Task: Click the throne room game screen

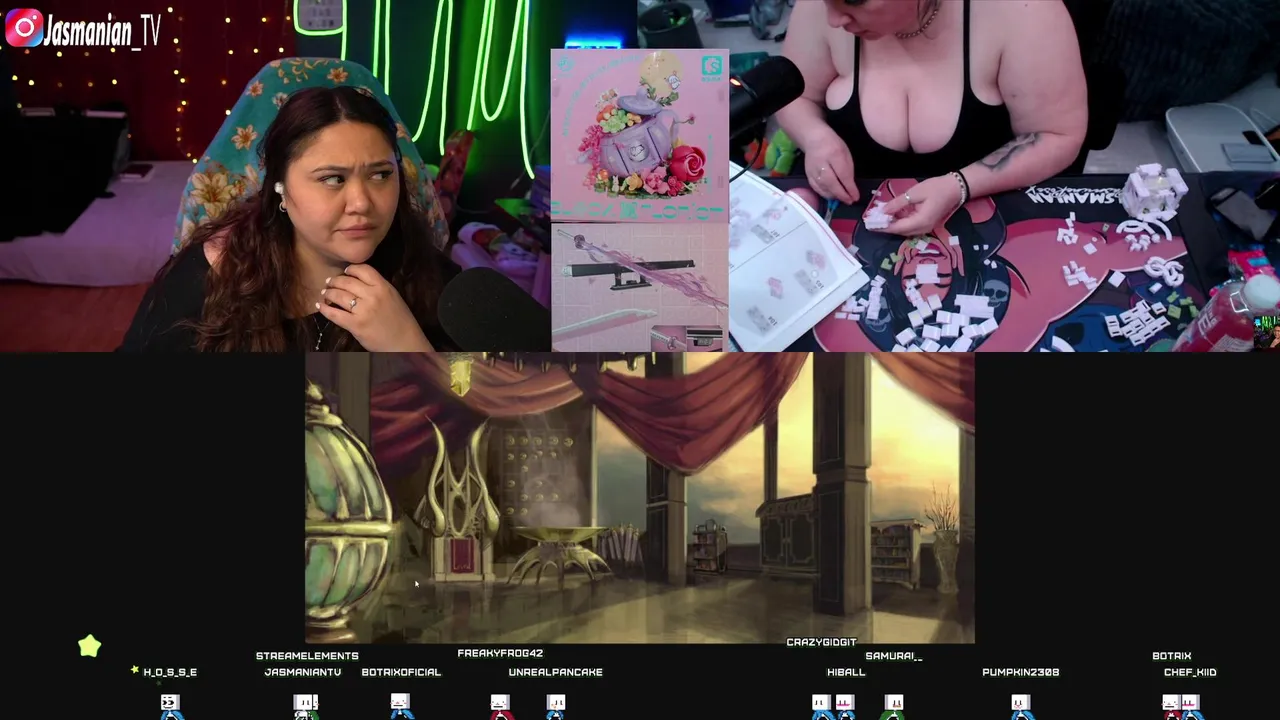Action: 640,497
